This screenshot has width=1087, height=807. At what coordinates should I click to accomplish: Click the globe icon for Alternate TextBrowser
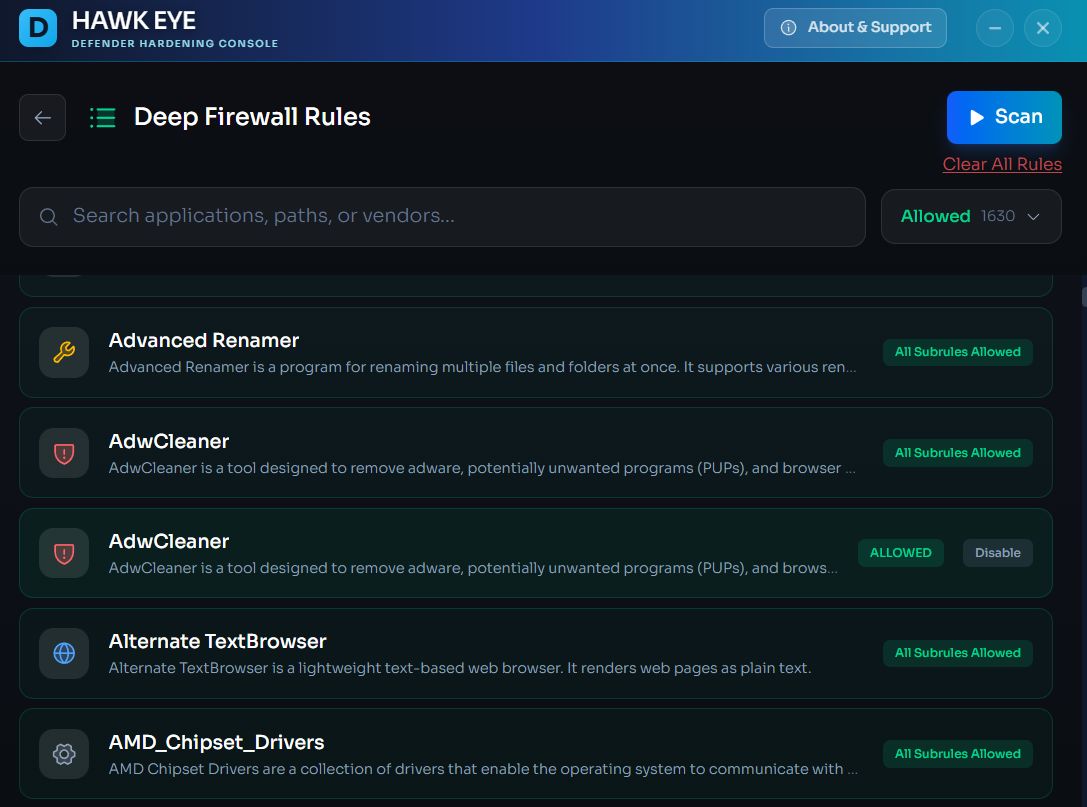coord(64,653)
